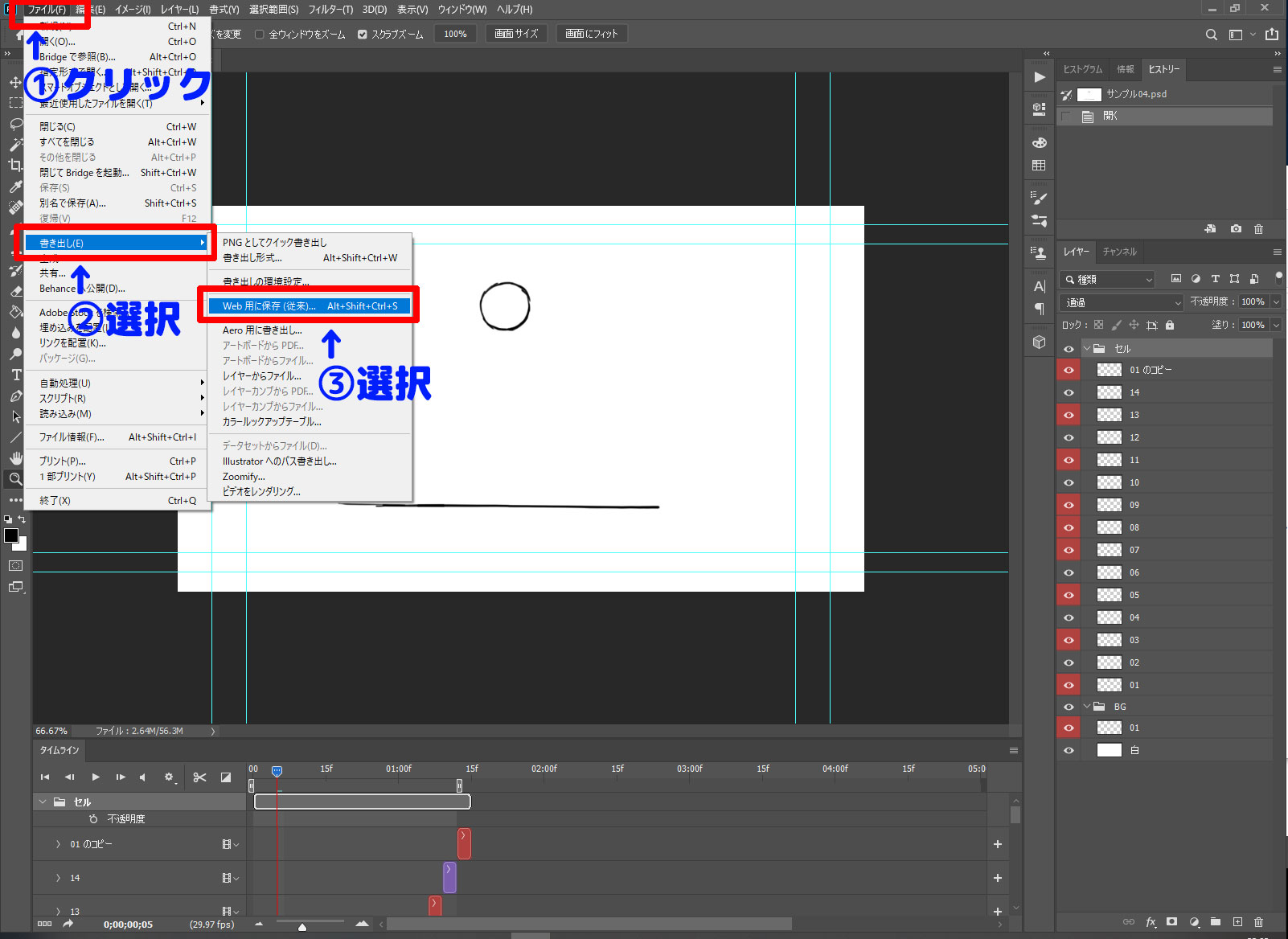Viewport: 1288px width, 939px height.
Task: Select the Horizontal Type tool
Action: [x=15, y=375]
